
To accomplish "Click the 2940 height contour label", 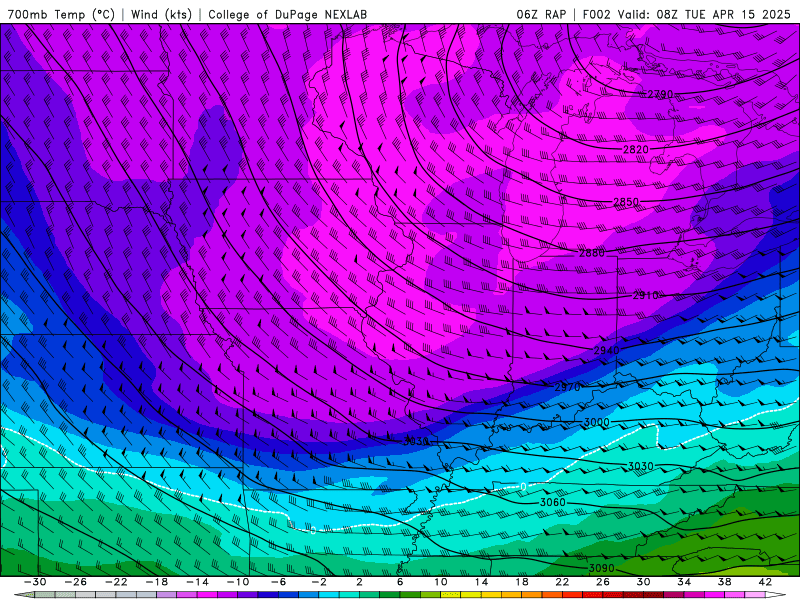I will [607, 351].
